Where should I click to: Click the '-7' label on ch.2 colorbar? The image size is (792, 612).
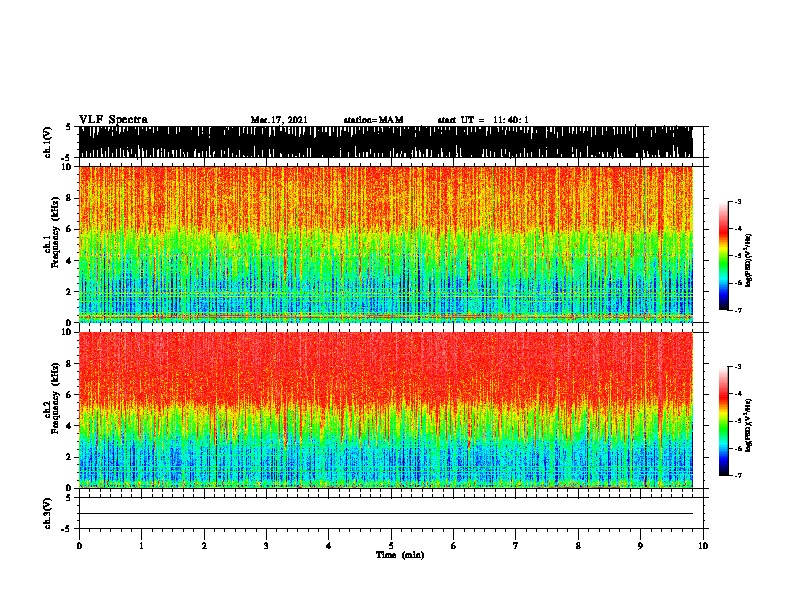point(738,476)
